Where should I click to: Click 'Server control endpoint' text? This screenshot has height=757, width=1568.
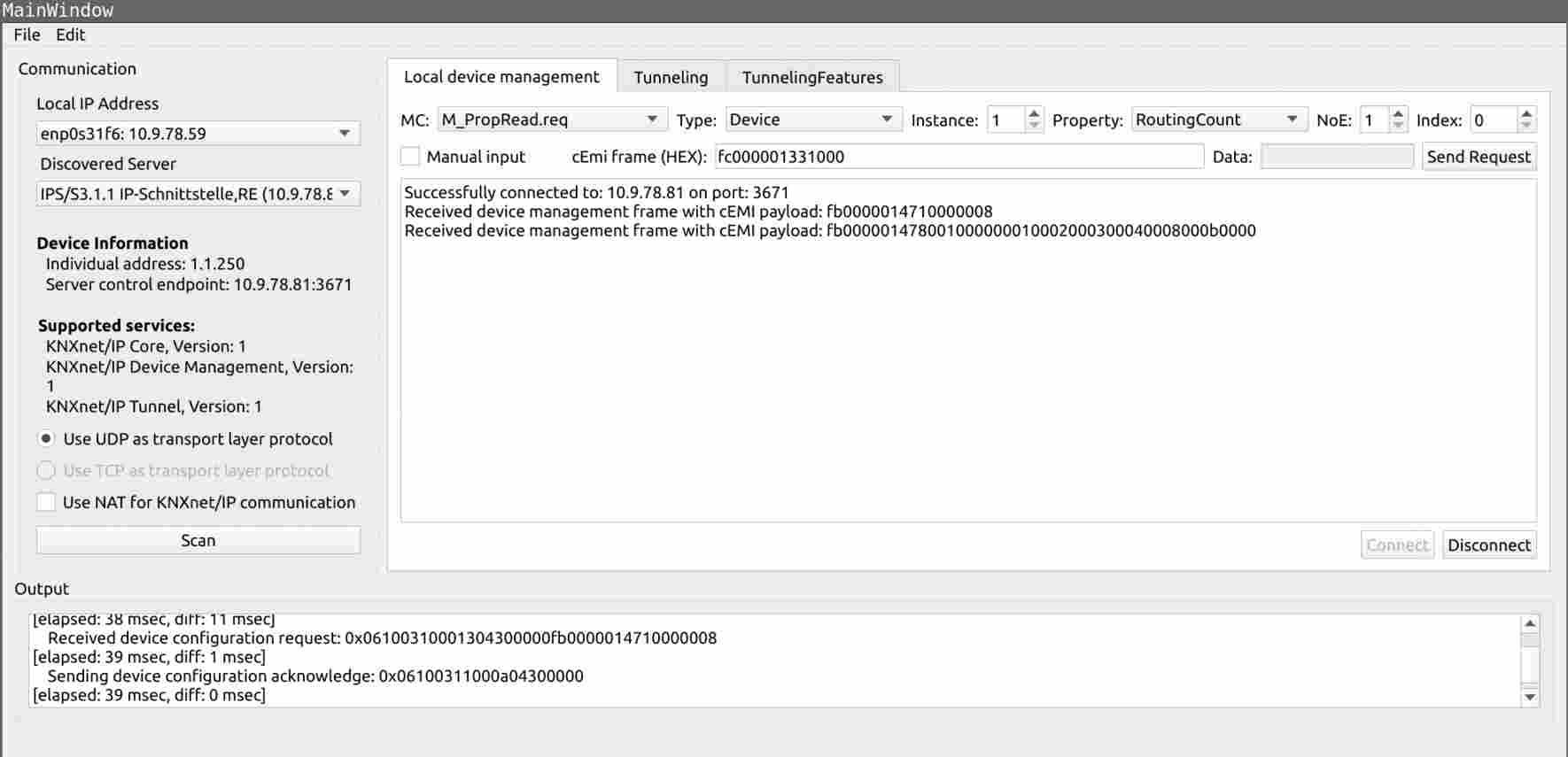[198, 285]
